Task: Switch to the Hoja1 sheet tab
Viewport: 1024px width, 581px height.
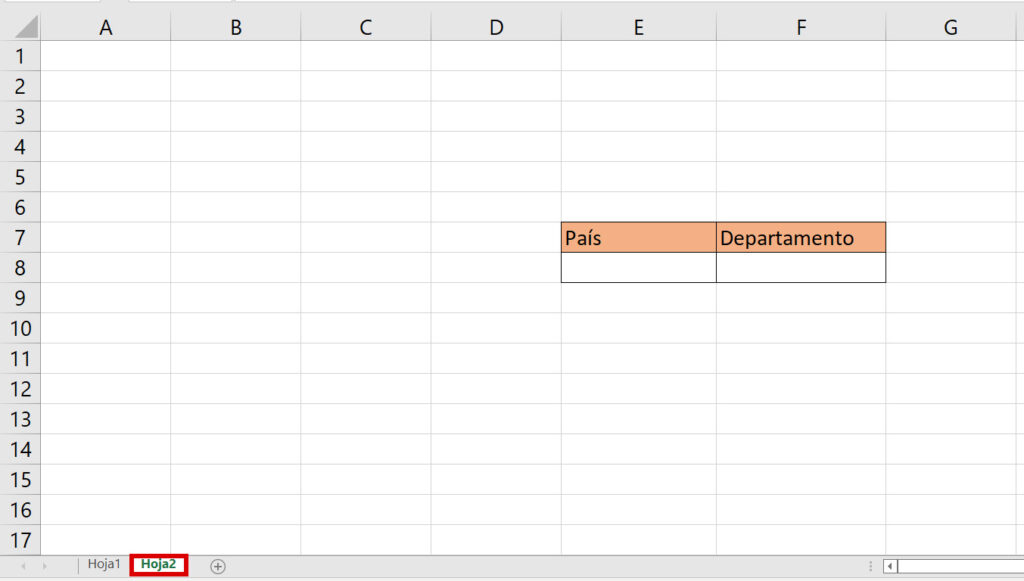Action: click(x=104, y=565)
